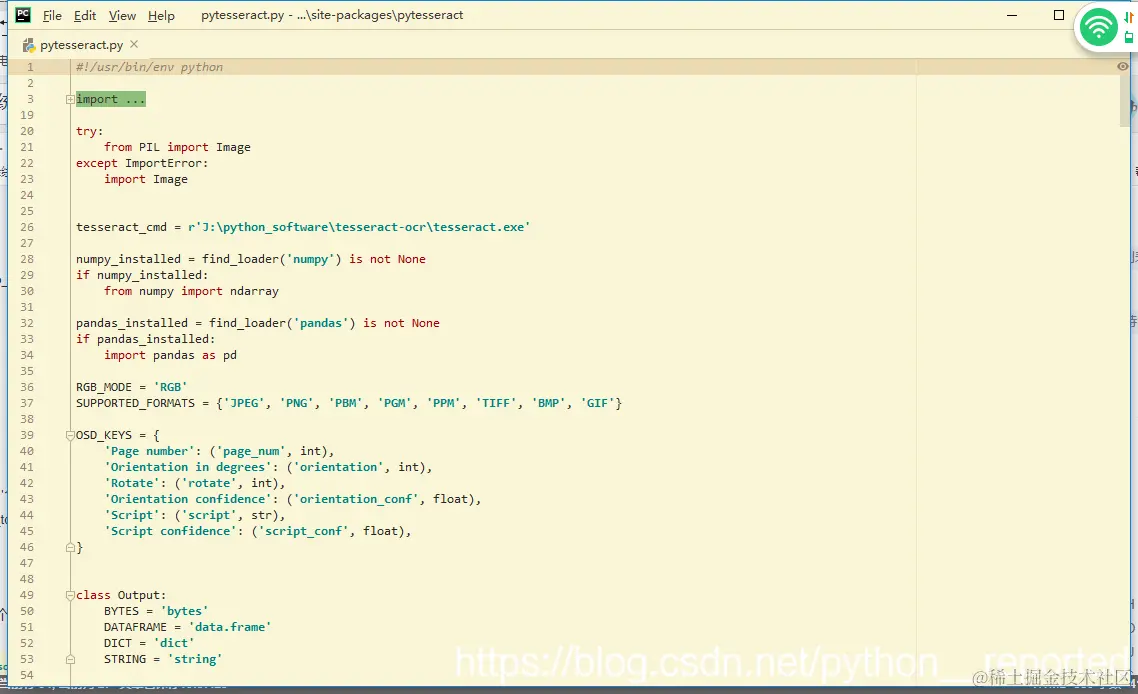Viewport: 1138px width, 694px height.
Task: Click the 'TIFF' string in formats set
Action: pyautogui.click(x=496, y=403)
